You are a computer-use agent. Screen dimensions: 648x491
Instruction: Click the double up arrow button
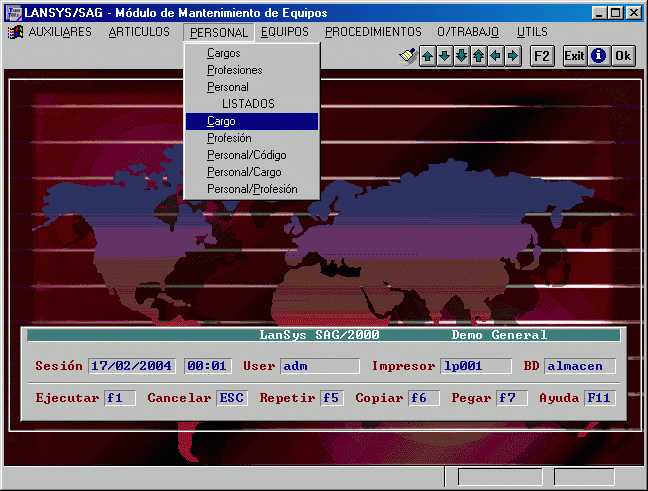point(479,56)
